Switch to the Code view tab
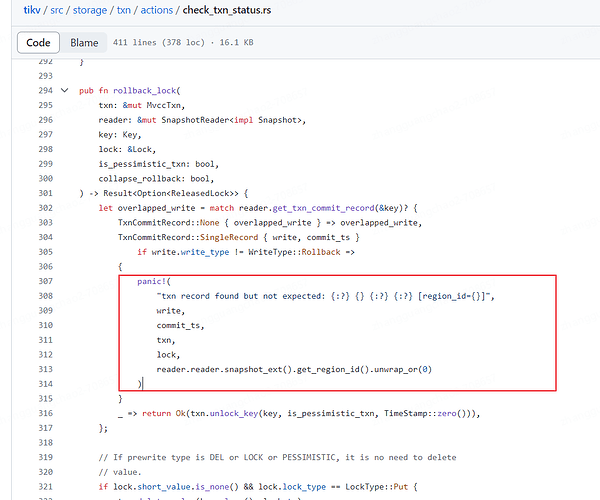The width and height of the screenshot is (600, 500). coord(38,42)
